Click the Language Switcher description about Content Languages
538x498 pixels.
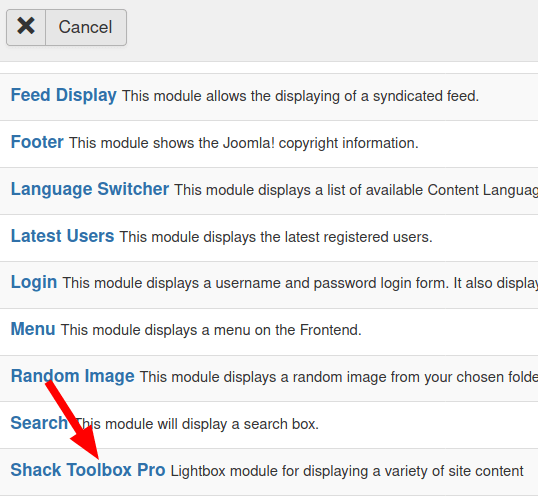(x=356, y=190)
